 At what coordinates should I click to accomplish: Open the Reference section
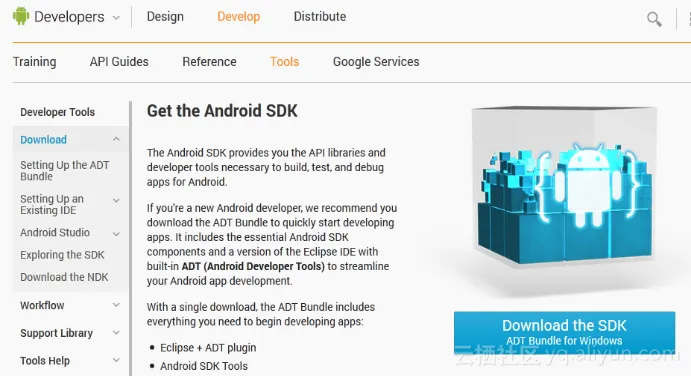(x=209, y=62)
